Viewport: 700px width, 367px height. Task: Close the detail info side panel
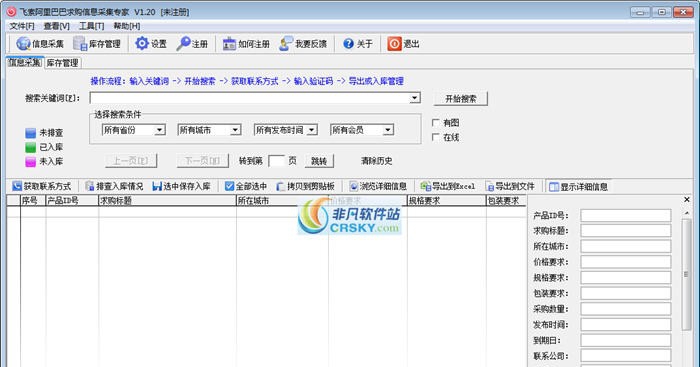(x=687, y=200)
